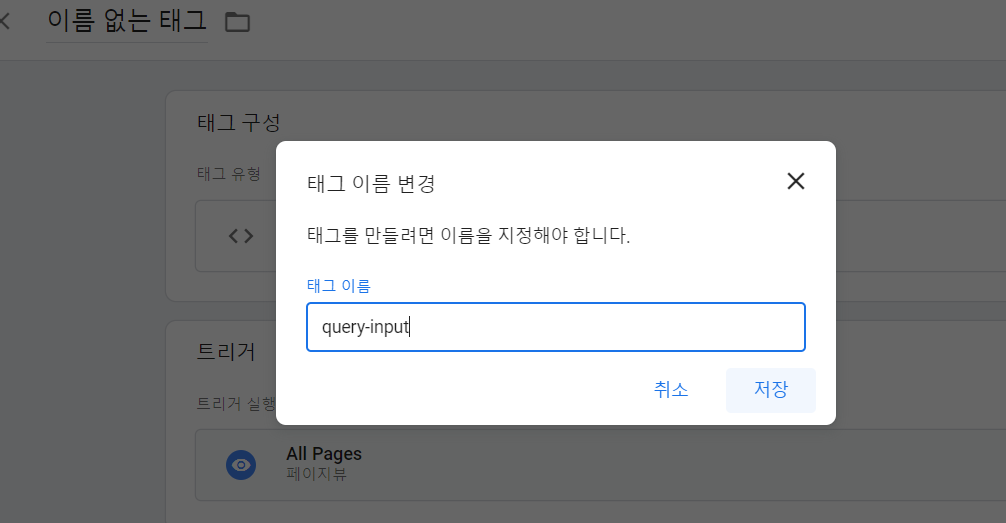Open the All Pages trigger row
1006x523 pixels.
pos(600,465)
